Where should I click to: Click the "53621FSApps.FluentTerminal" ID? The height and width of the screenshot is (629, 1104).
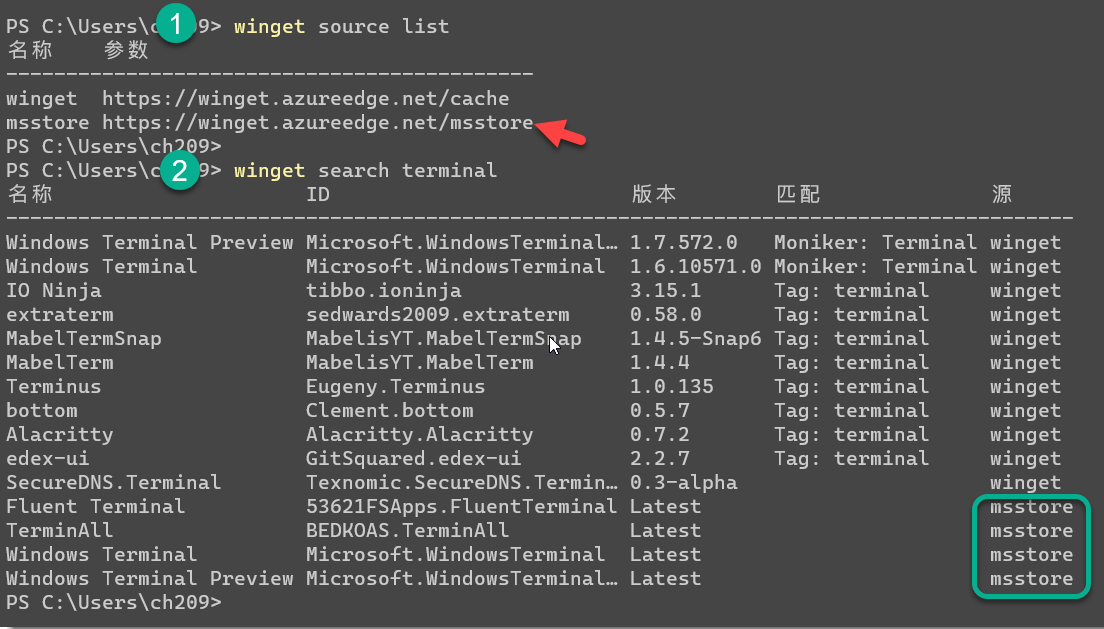click(461, 506)
